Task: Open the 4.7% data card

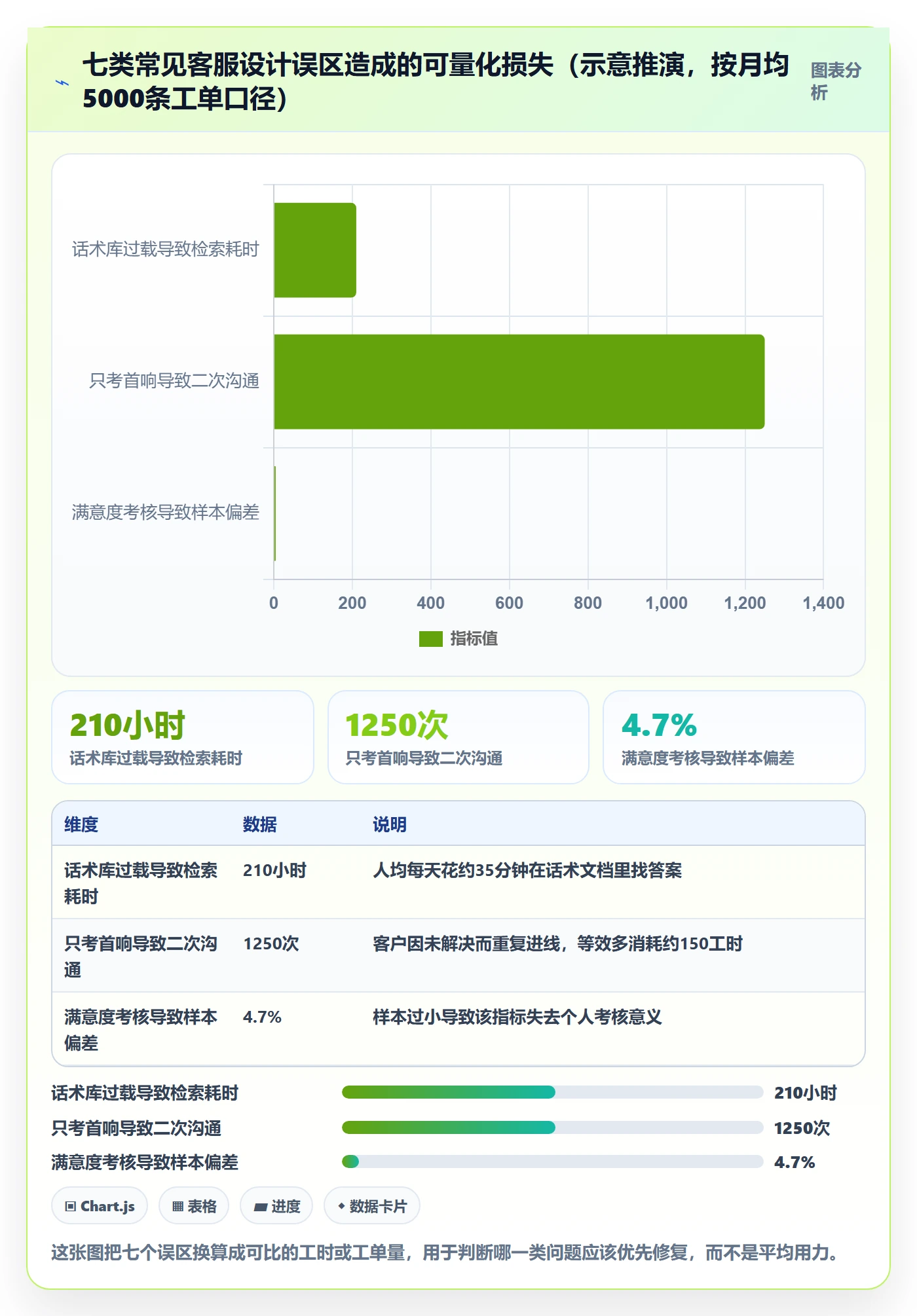Action: coord(734,737)
